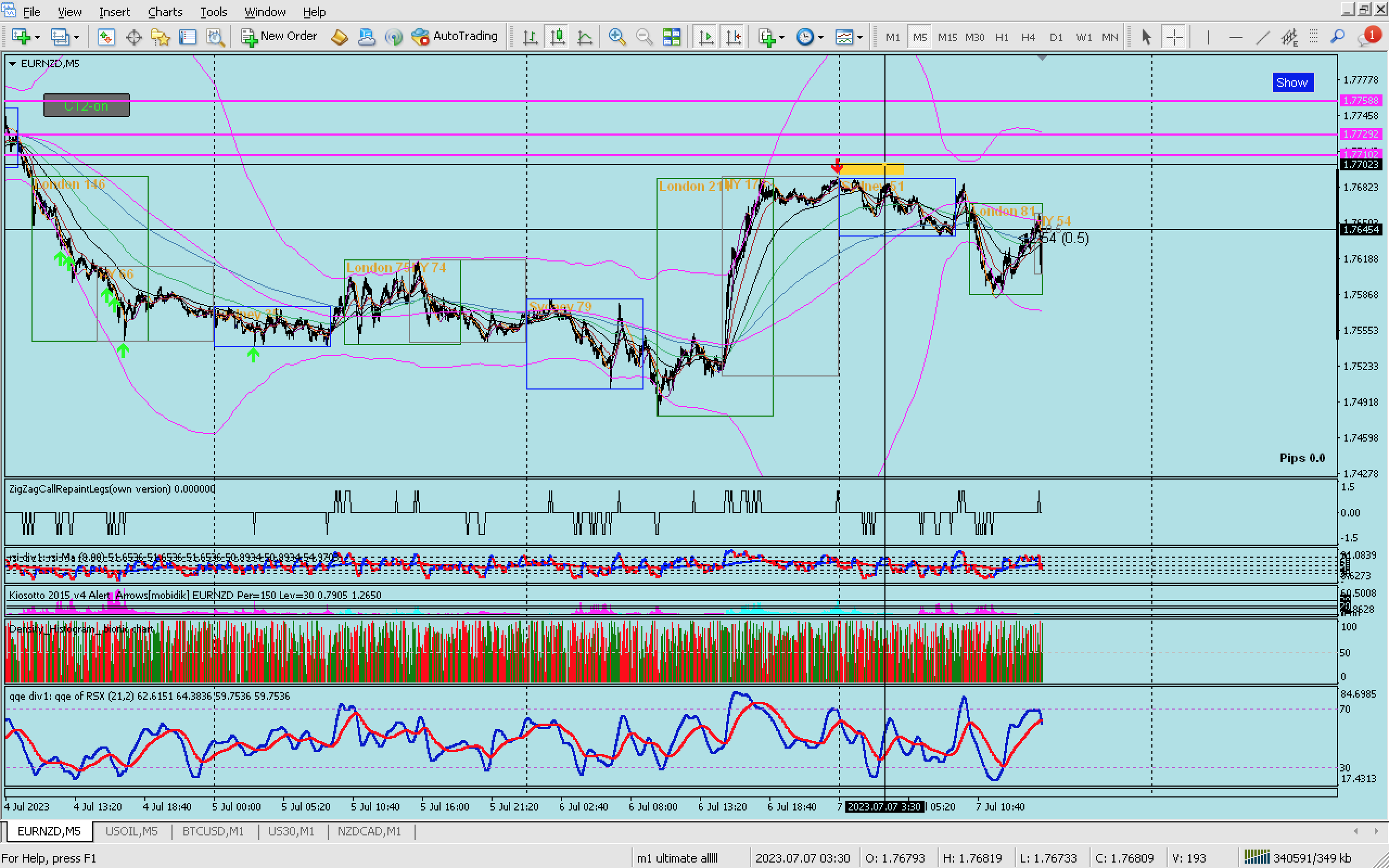Image resolution: width=1389 pixels, height=868 pixels.
Task: Open the Navigator folder-star icon
Action: [x=160, y=37]
